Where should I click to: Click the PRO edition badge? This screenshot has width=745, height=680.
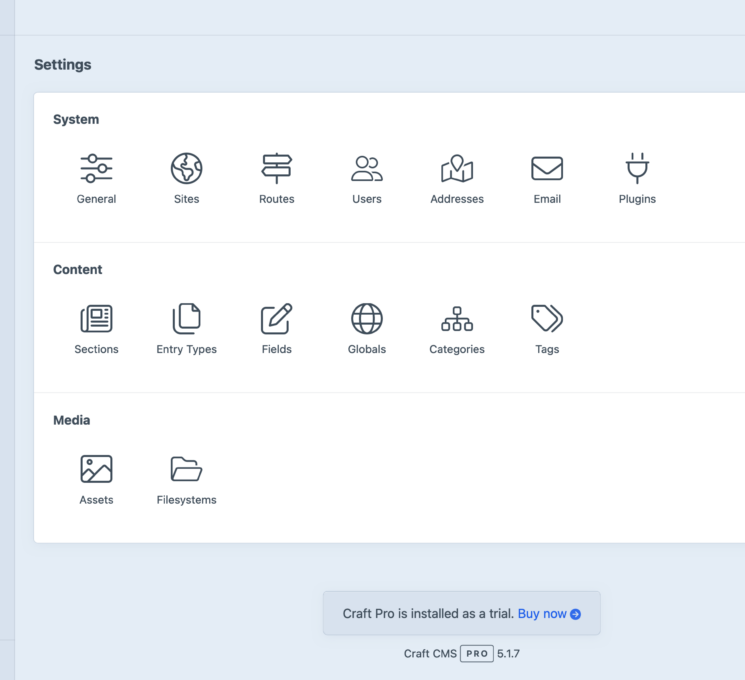(477, 654)
